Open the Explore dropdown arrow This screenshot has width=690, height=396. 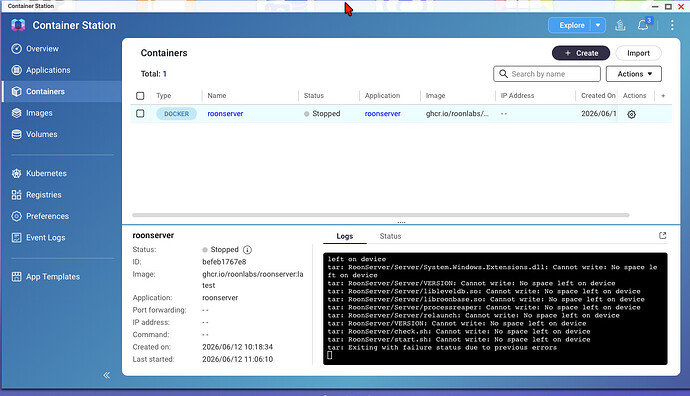point(598,25)
